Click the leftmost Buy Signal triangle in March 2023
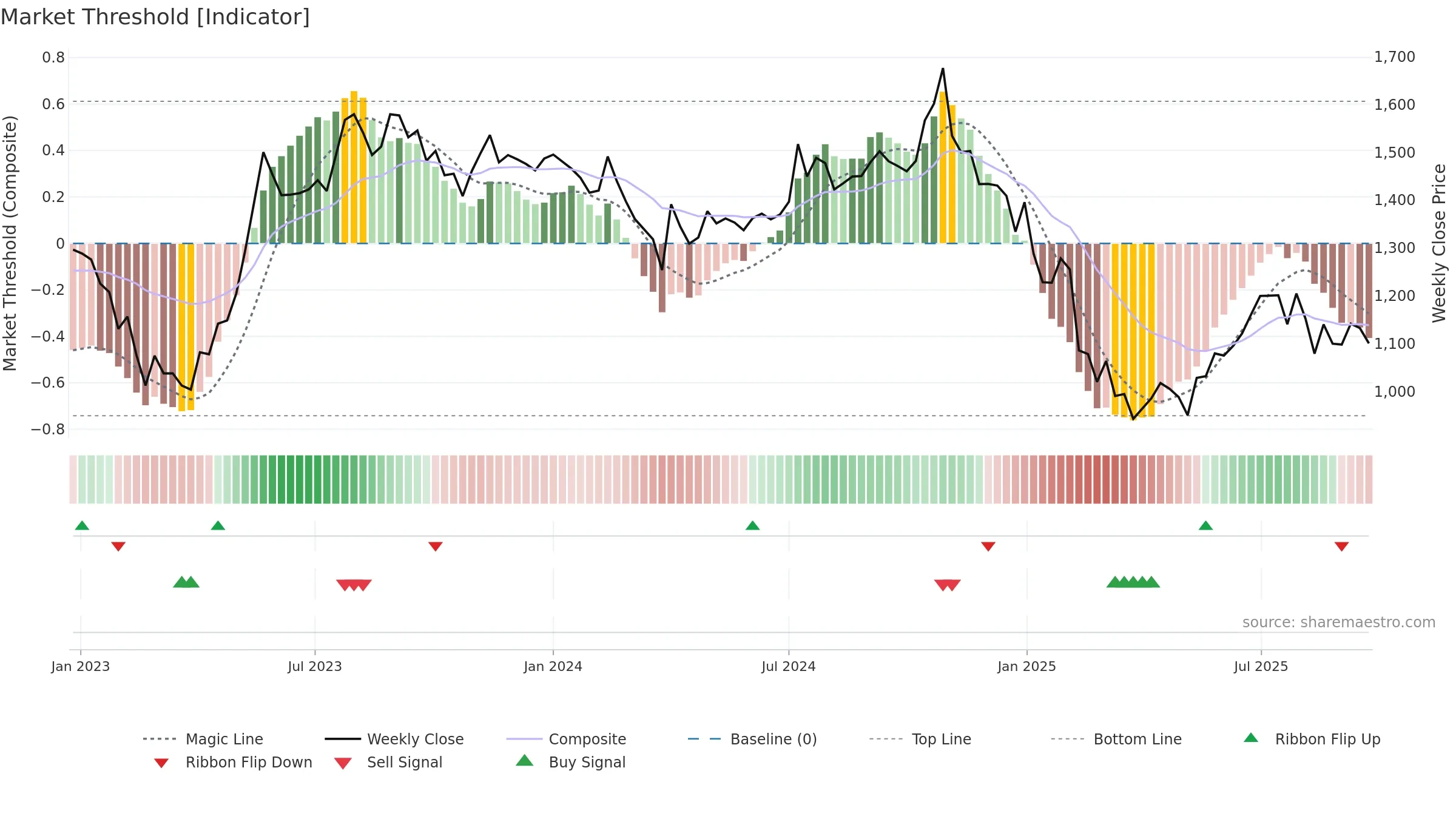The height and width of the screenshot is (819, 1456). pyautogui.click(x=181, y=582)
